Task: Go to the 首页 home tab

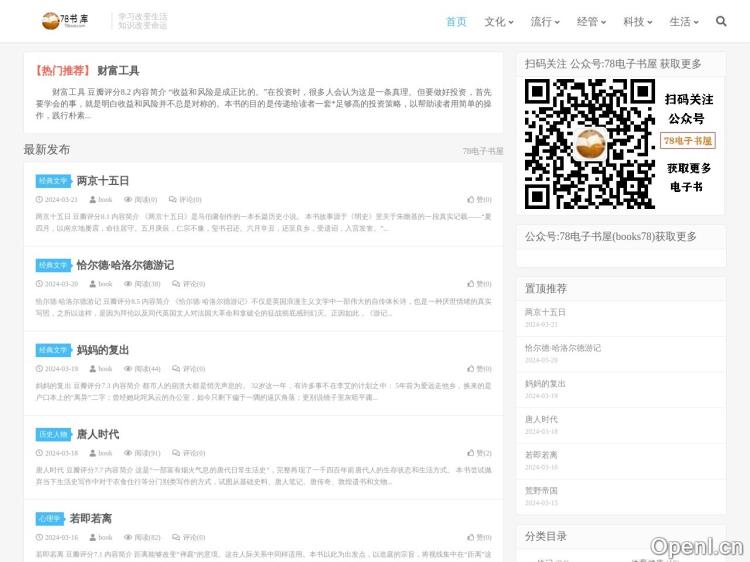Action: coord(456,21)
